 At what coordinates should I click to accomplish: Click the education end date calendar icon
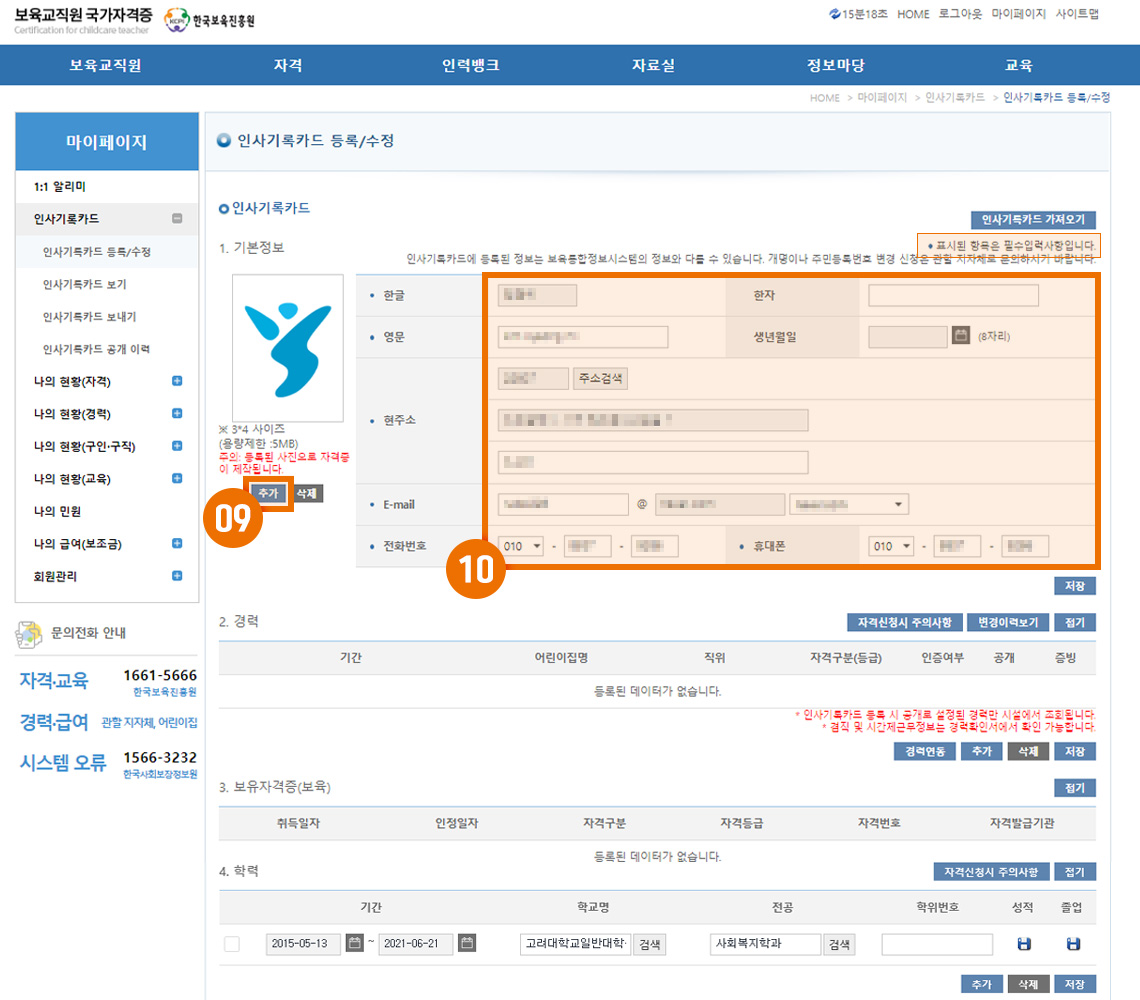(466, 943)
